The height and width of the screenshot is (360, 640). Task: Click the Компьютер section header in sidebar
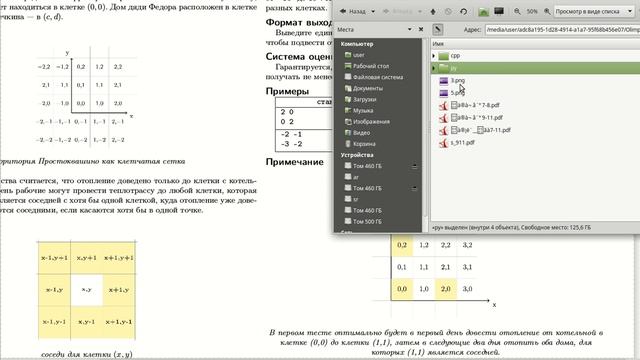[357, 44]
